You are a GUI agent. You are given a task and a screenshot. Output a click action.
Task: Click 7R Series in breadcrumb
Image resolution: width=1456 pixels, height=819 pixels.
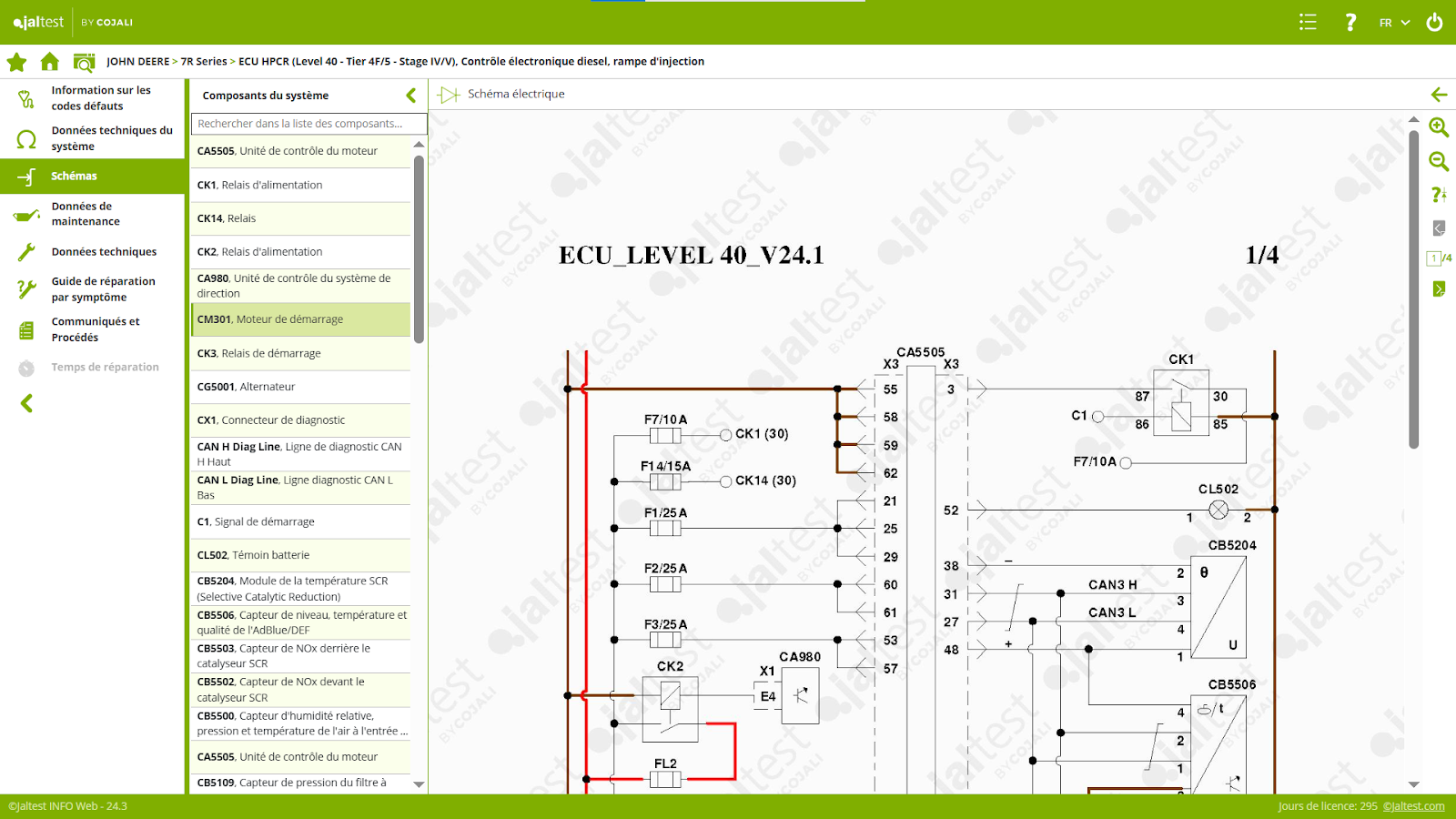(204, 62)
